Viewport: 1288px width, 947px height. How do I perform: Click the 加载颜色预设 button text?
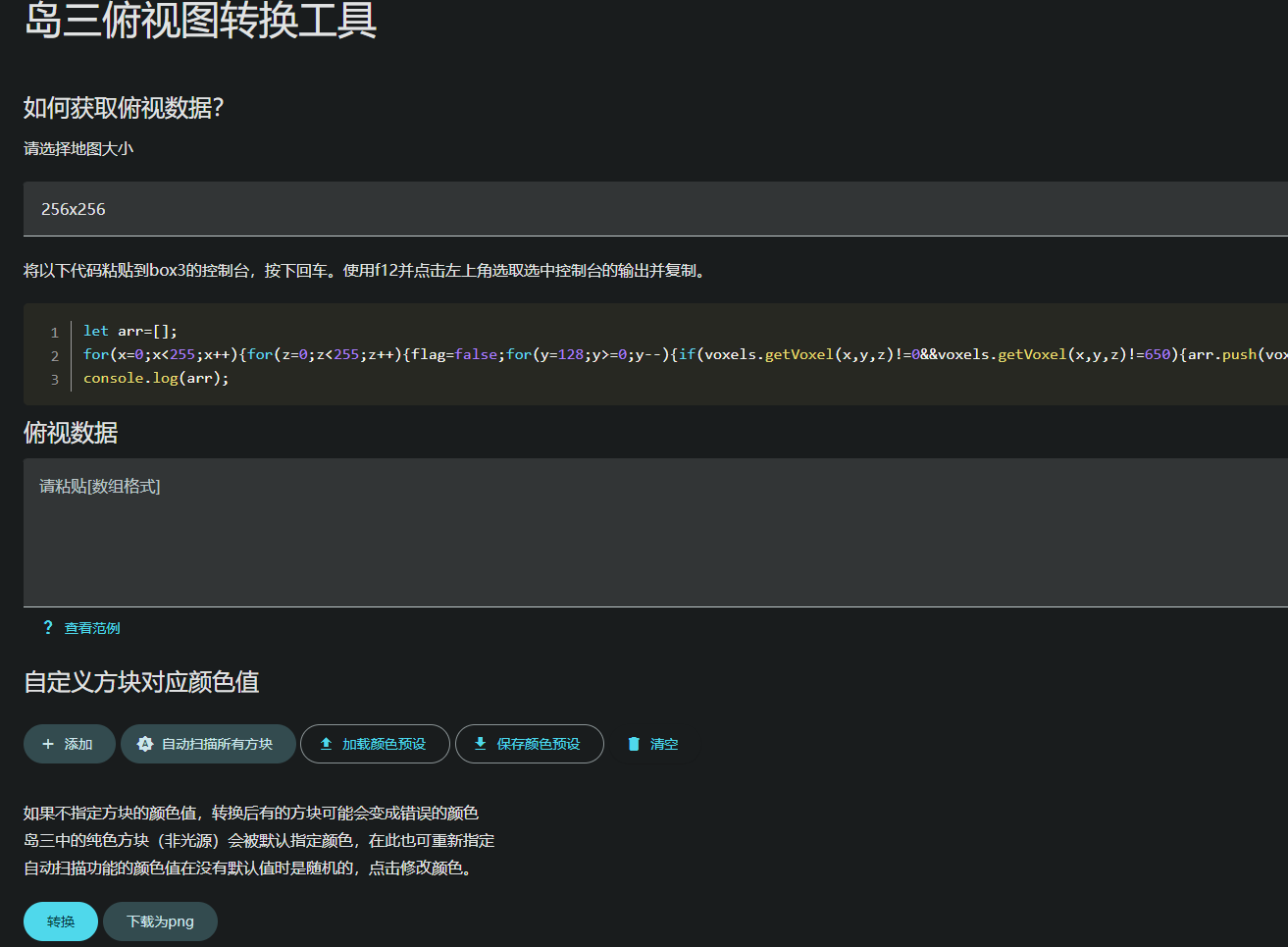pyautogui.click(x=384, y=744)
